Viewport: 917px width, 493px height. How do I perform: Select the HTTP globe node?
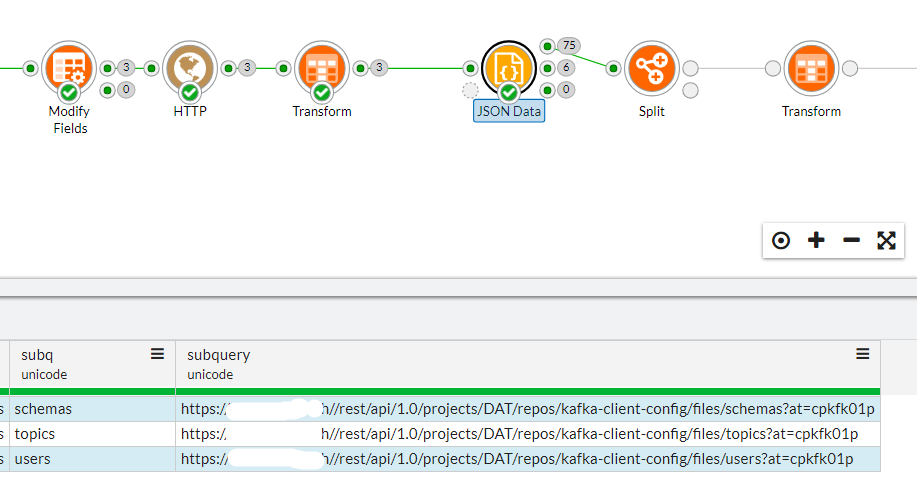[x=190, y=68]
